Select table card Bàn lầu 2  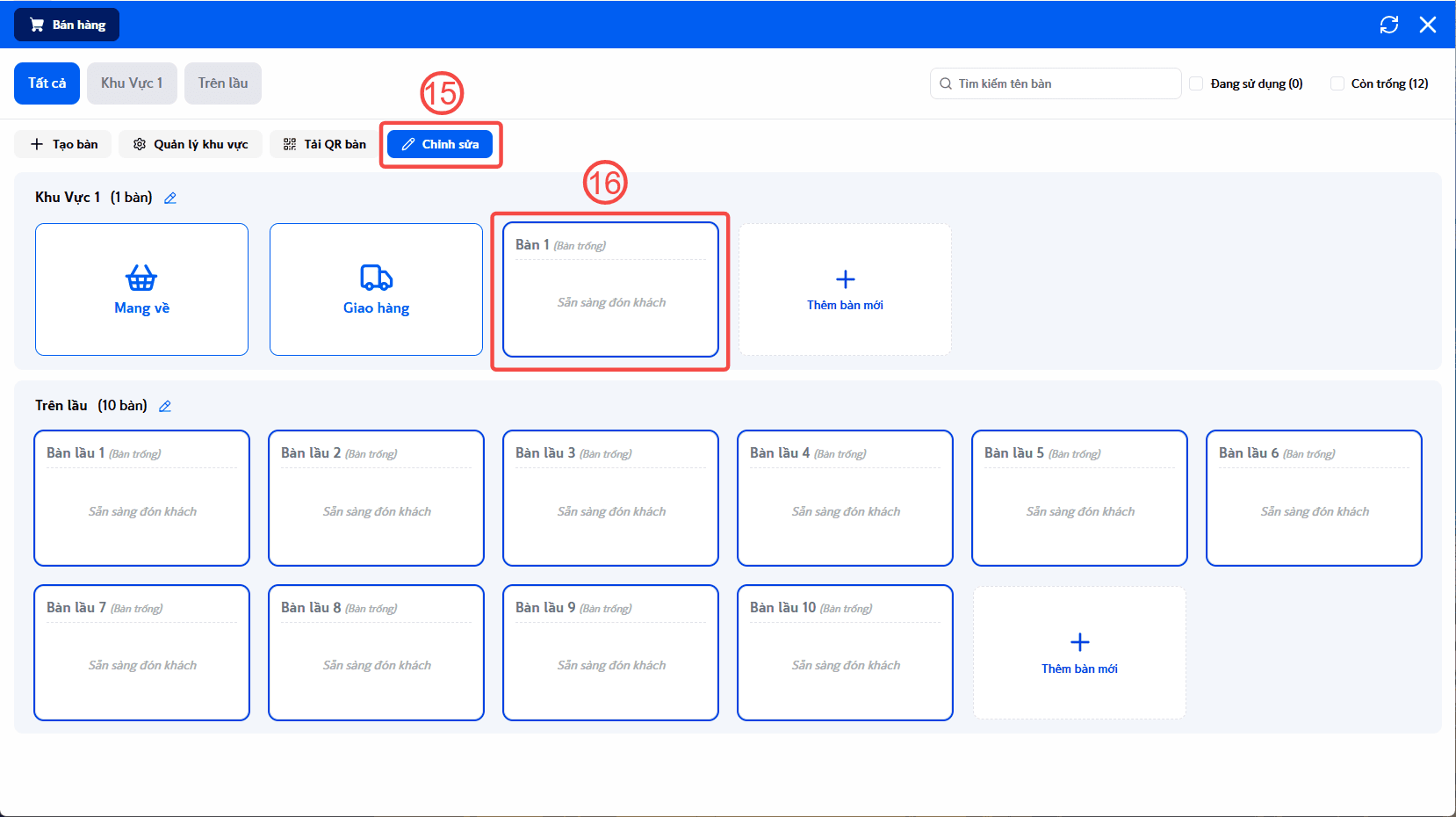[376, 498]
